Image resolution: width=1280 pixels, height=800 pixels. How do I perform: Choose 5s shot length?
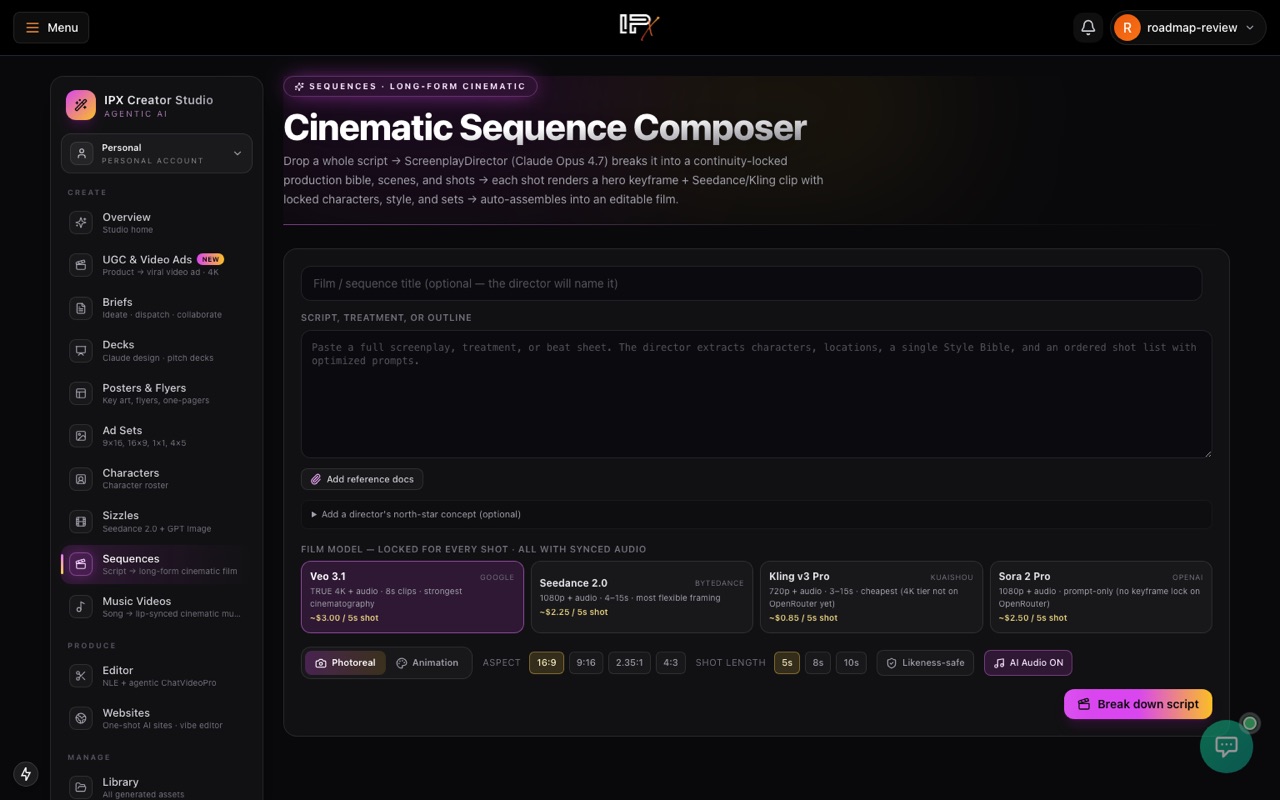(787, 662)
